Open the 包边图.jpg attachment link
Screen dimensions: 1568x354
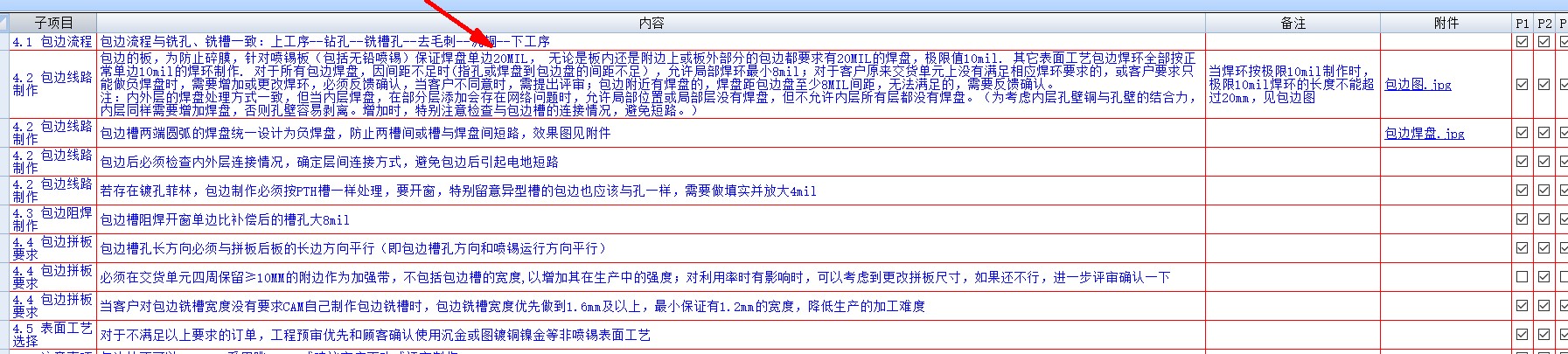click(x=1418, y=85)
